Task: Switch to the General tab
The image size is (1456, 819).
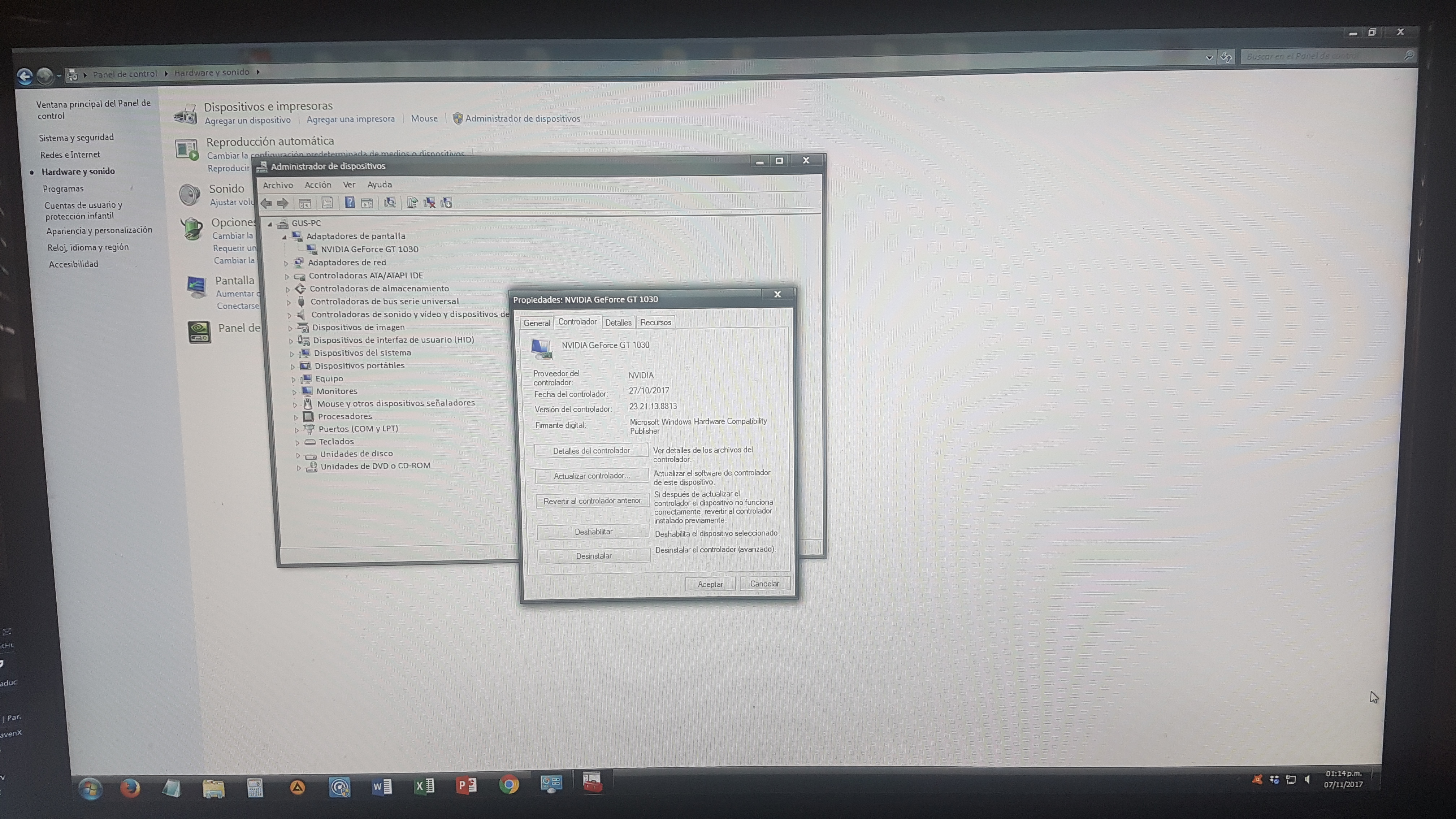Action: pyautogui.click(x=536, y=323)
